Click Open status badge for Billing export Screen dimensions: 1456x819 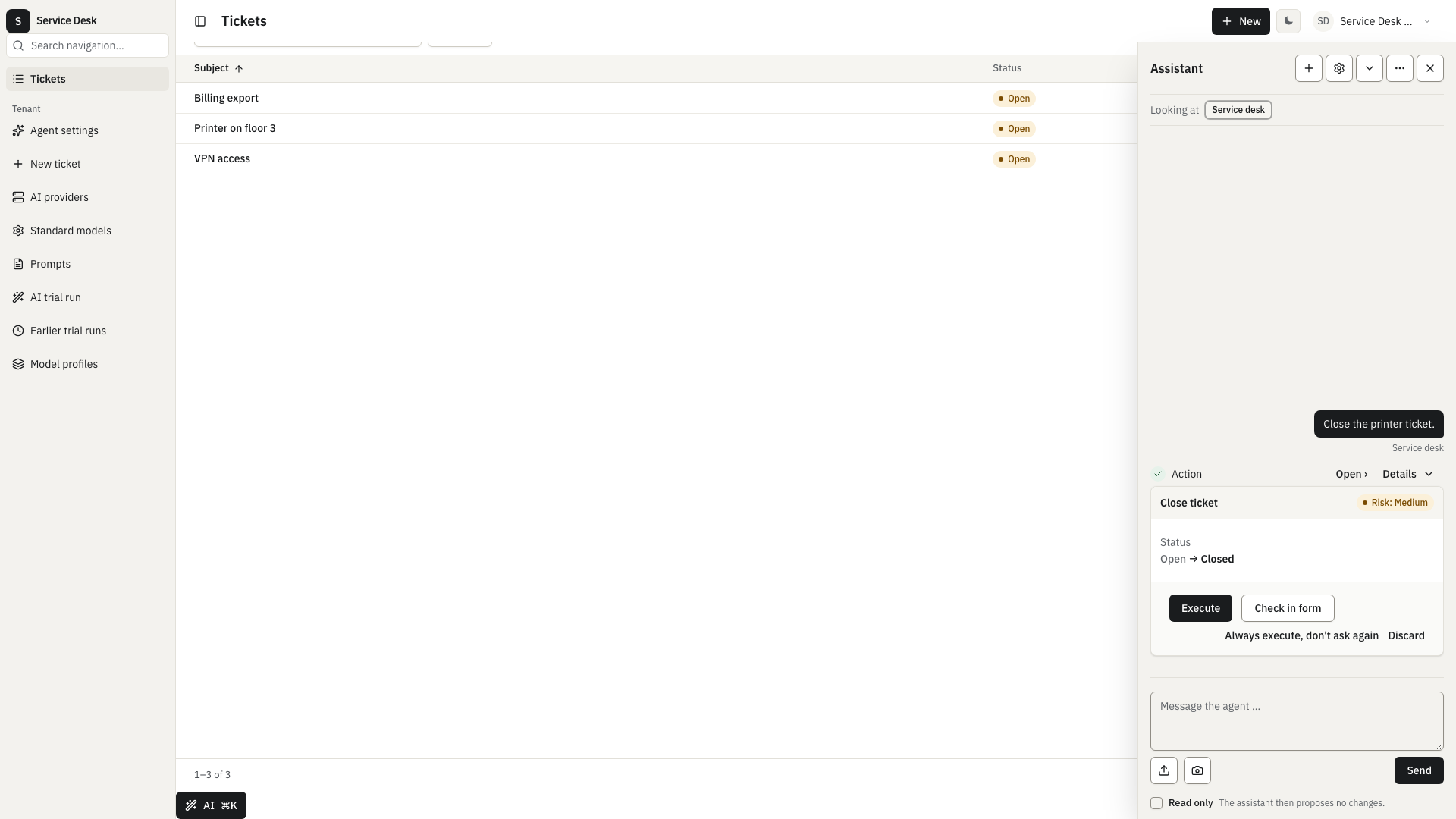(x=1014, y=99)
